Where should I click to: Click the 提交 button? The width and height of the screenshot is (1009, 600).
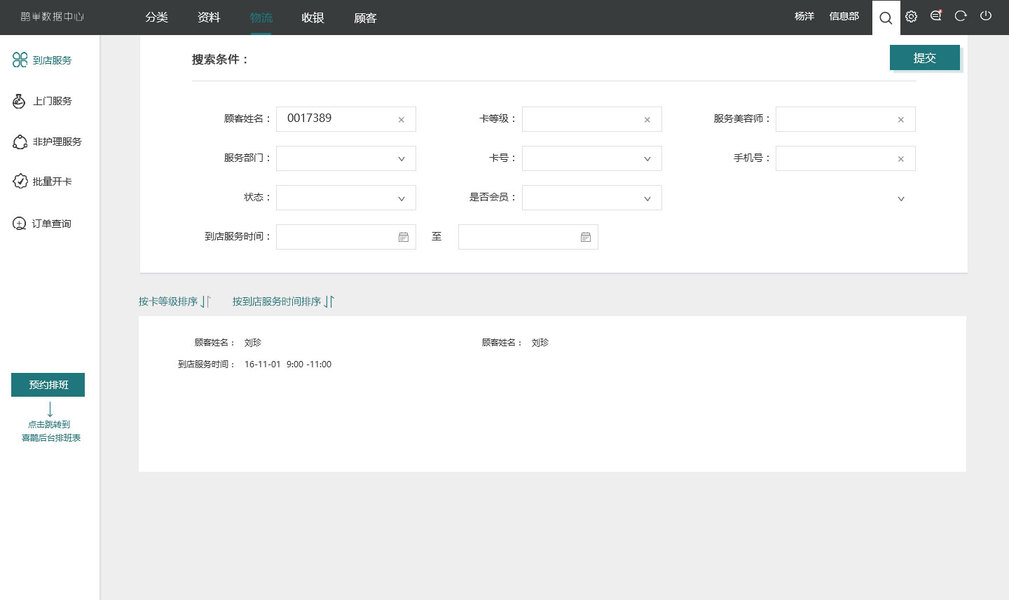[x=925, y=58]
